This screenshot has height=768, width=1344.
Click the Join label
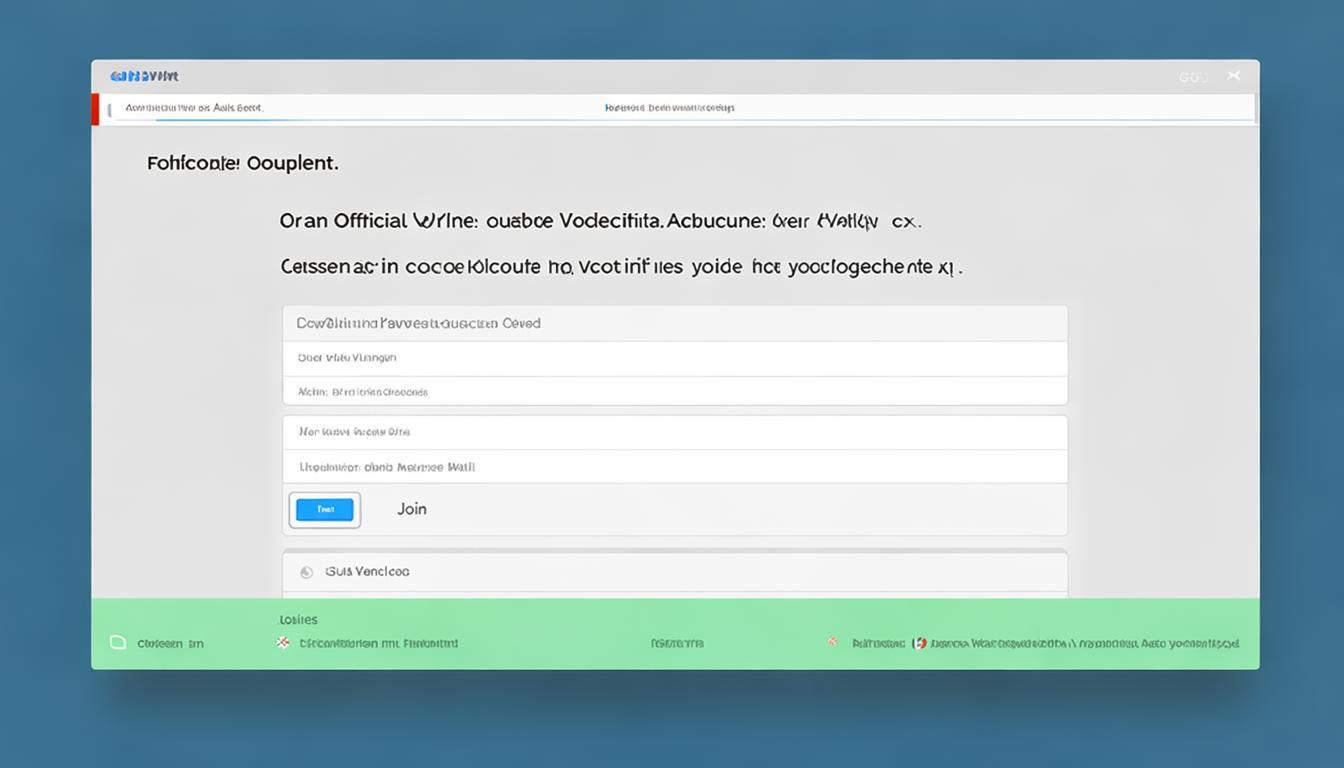(x=412, y=509)
